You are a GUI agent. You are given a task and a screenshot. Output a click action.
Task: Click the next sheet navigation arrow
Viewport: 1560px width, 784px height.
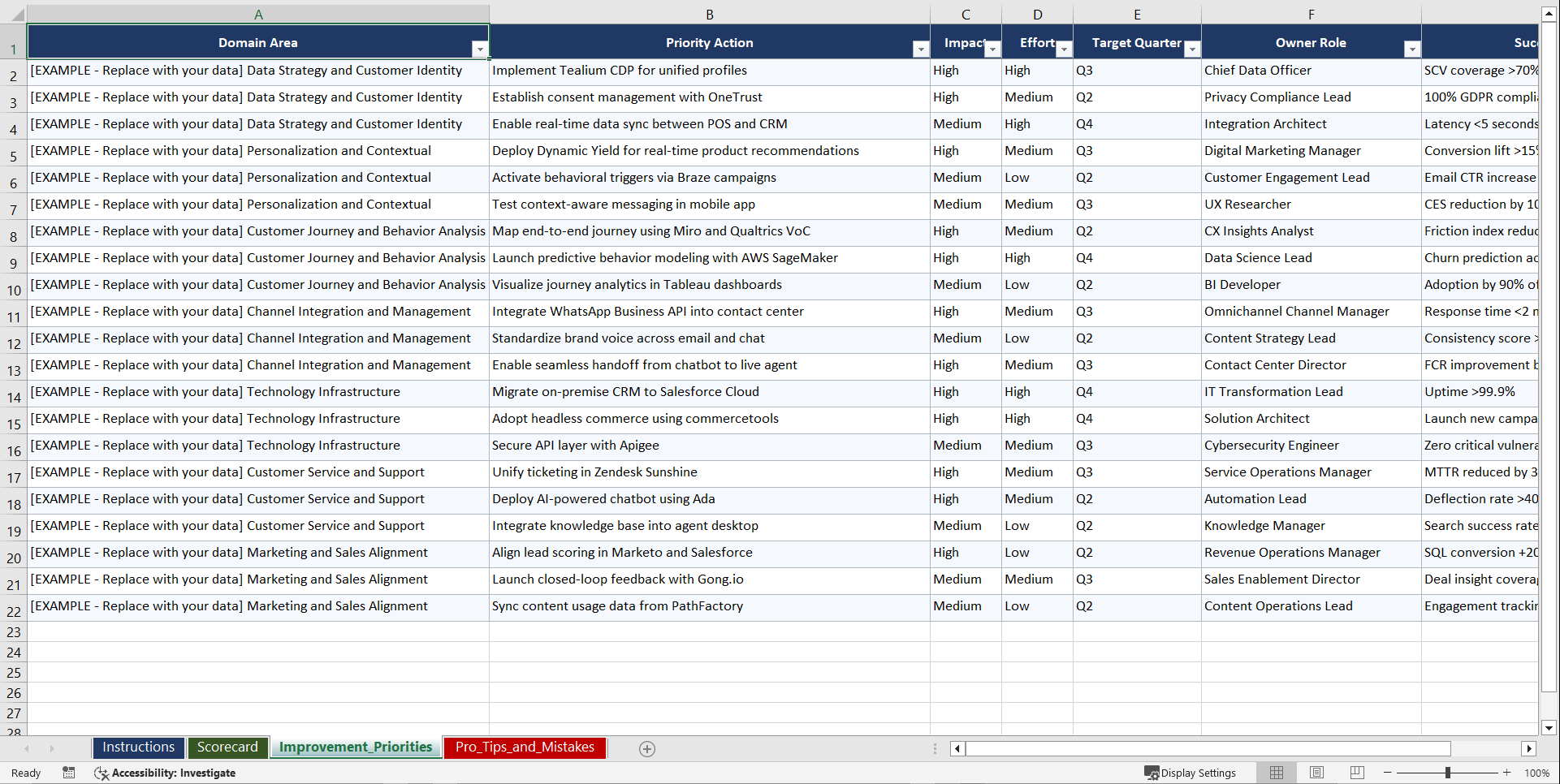click(x=52, y=748)
